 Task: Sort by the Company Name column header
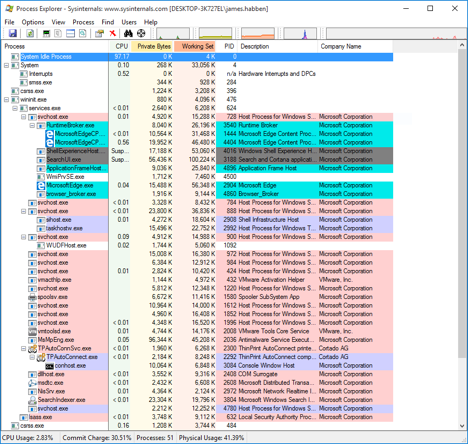point(355,46)
